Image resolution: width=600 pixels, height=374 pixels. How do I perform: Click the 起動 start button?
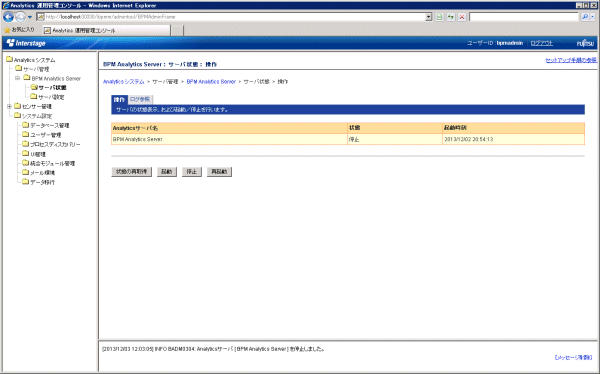pyautogui.click(x=167, y=172)
